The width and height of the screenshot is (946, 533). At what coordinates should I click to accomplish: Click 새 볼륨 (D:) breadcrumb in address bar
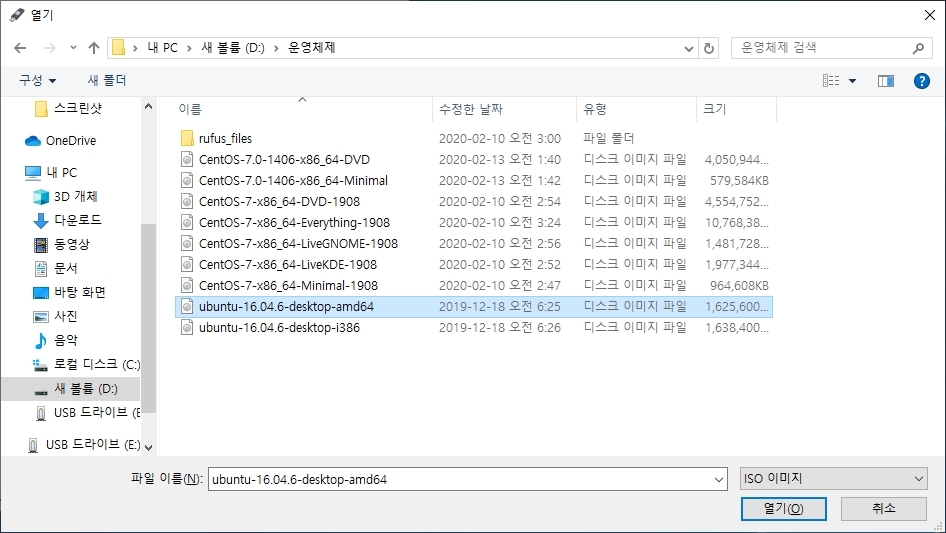(x=233, y=48)
